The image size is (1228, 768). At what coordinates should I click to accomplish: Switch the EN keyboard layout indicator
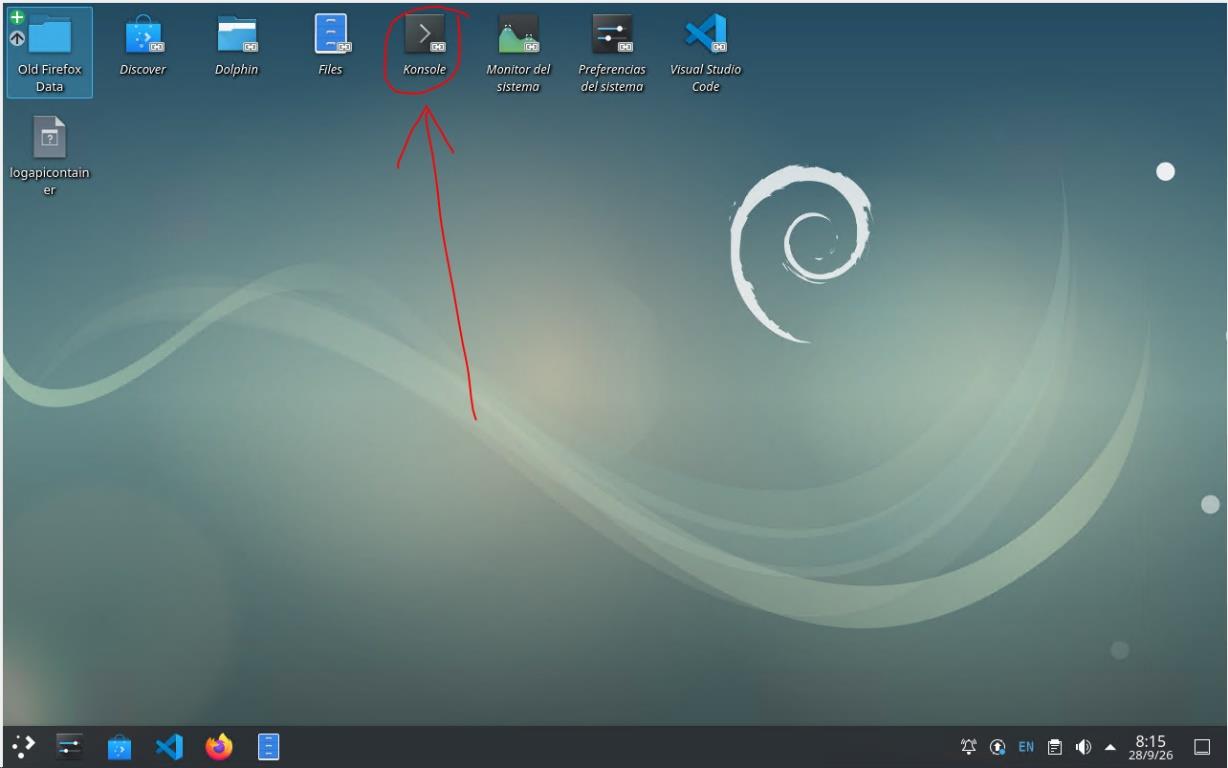click(1026, 747)
